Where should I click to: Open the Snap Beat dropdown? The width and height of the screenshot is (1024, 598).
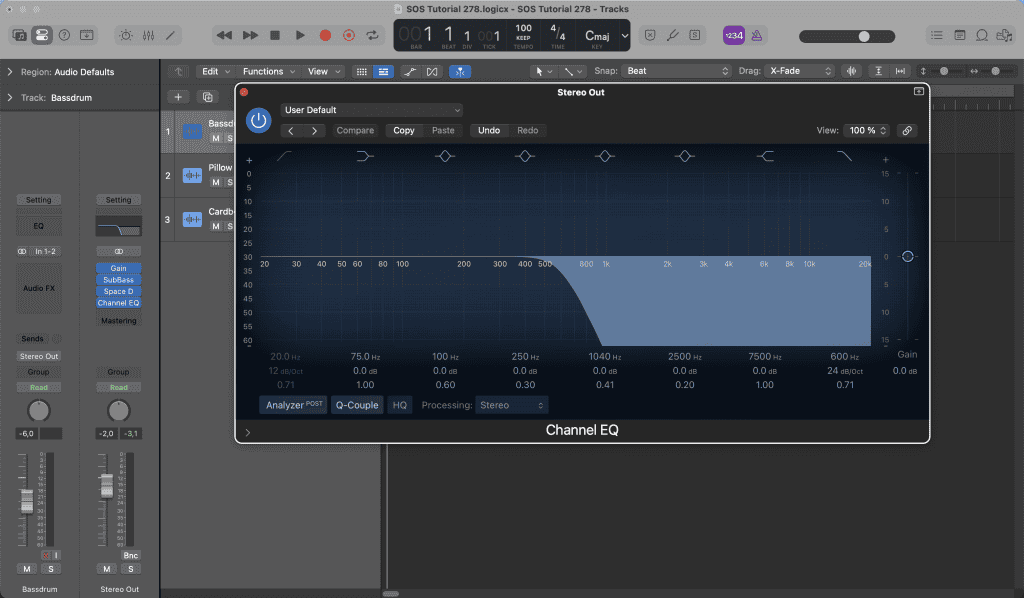(x=677, y=71)
